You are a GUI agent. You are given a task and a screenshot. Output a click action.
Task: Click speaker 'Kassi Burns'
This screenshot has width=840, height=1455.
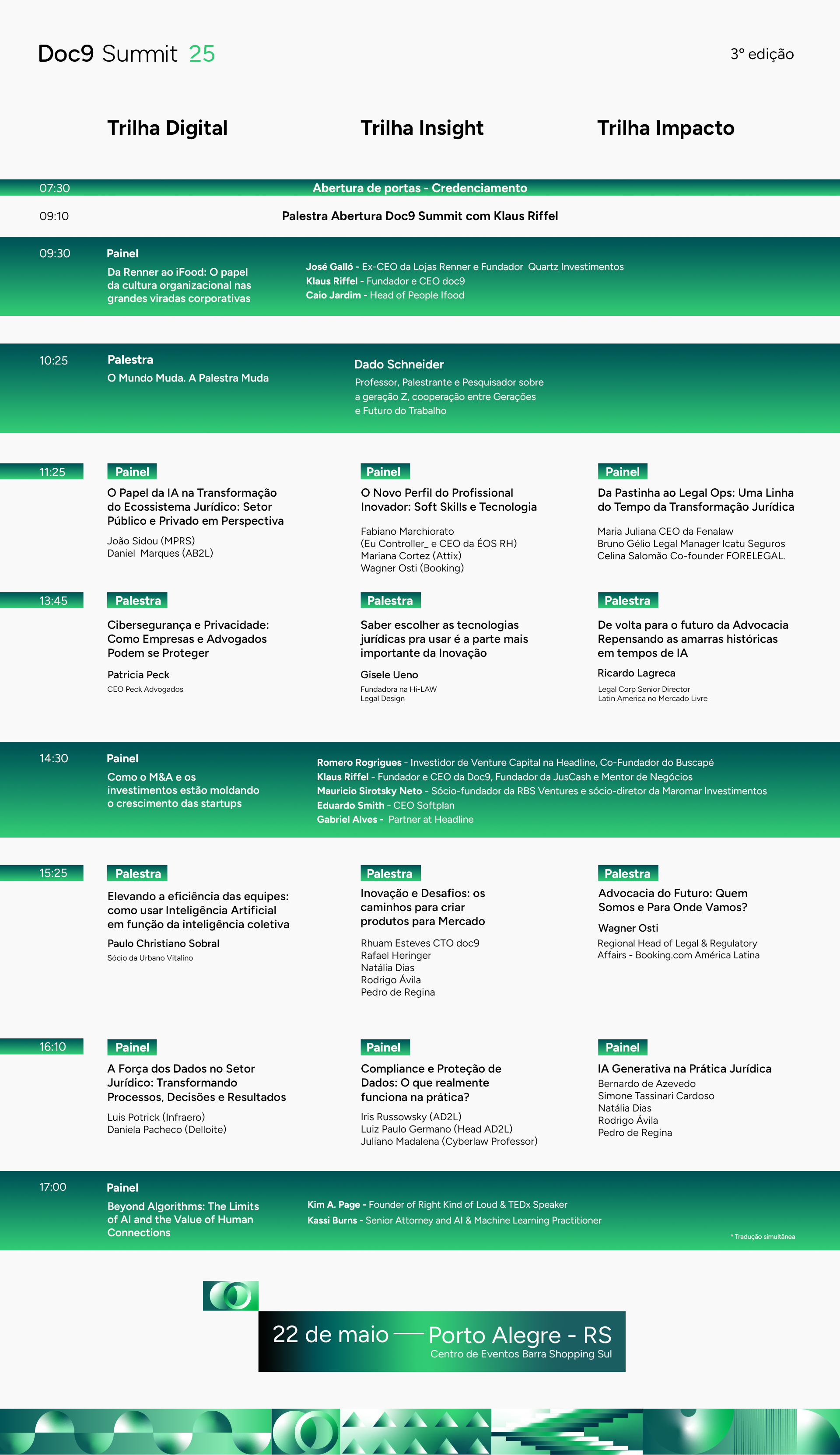(332, 1220)
